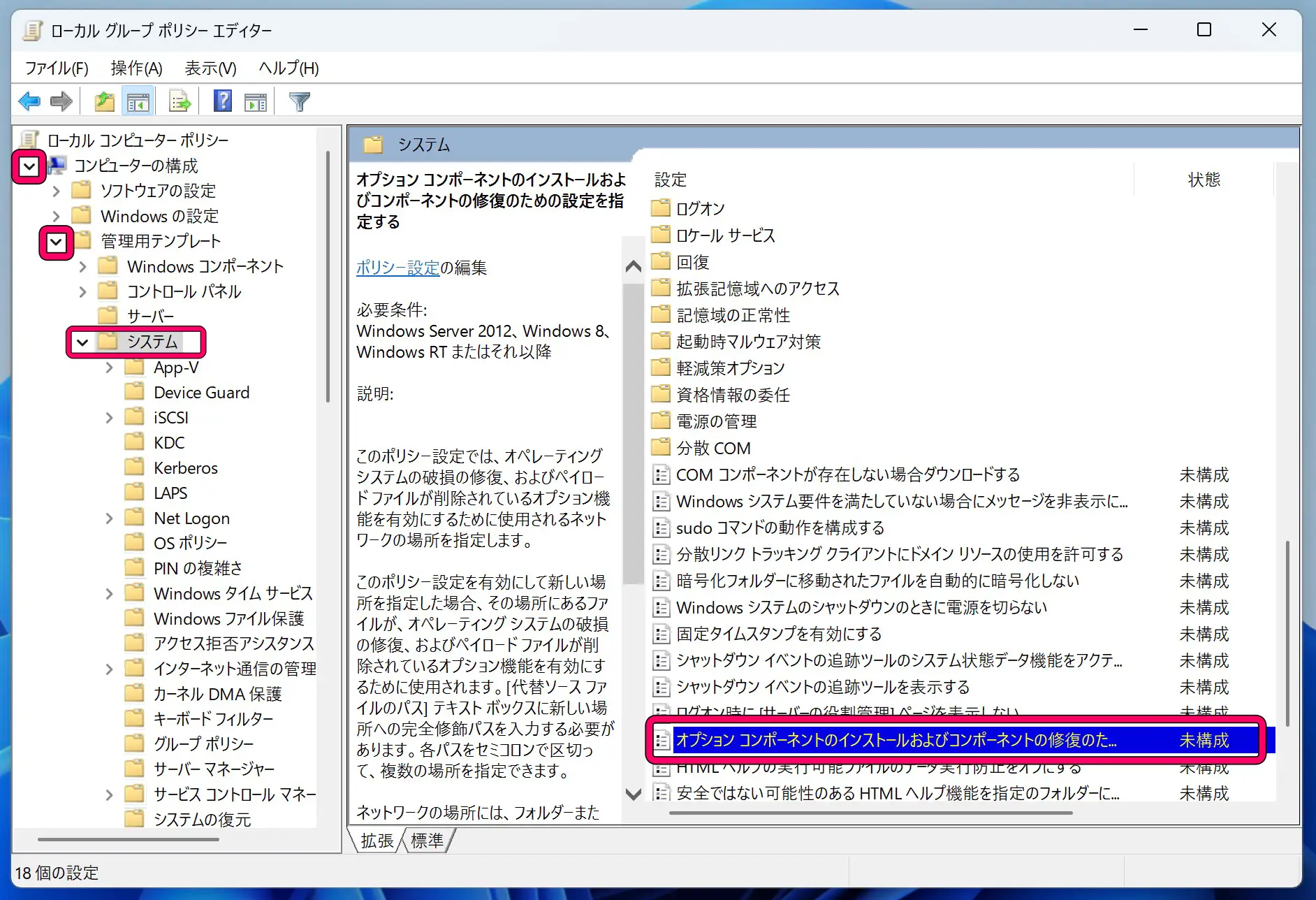
Task: Click description pane scroll up arrow
Action: [634, 266]
